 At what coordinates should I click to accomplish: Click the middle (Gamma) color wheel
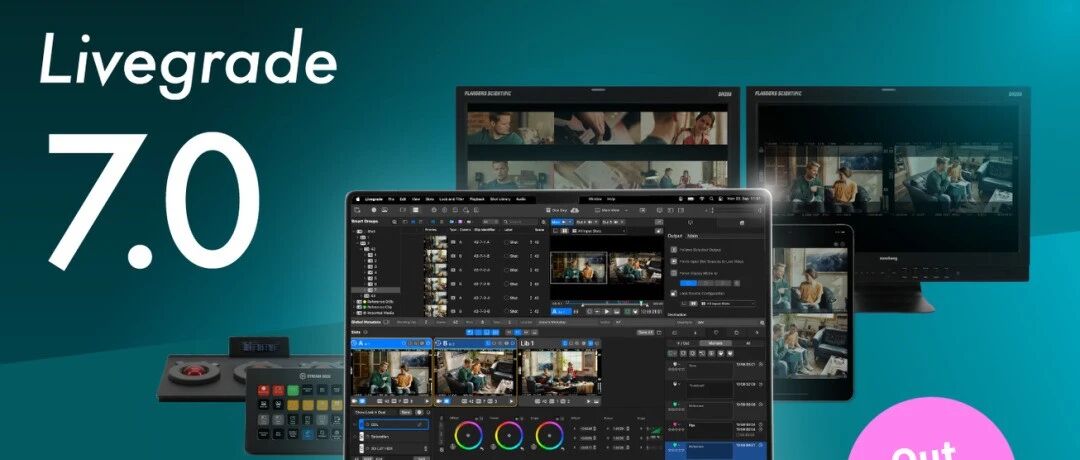coord(509,435)
